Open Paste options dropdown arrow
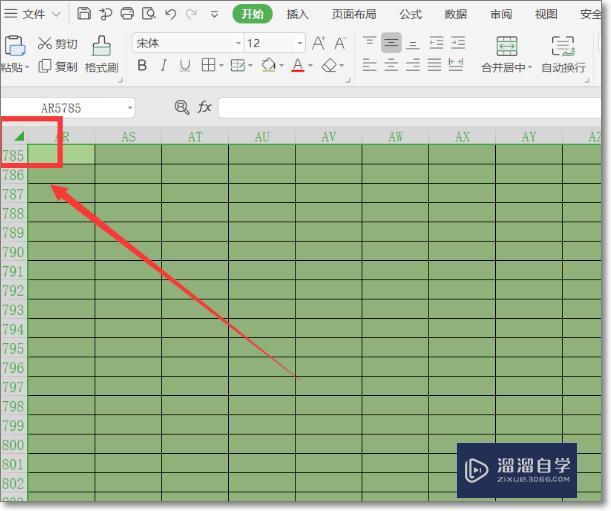The image size is (611, 511). tap(27, 67)
